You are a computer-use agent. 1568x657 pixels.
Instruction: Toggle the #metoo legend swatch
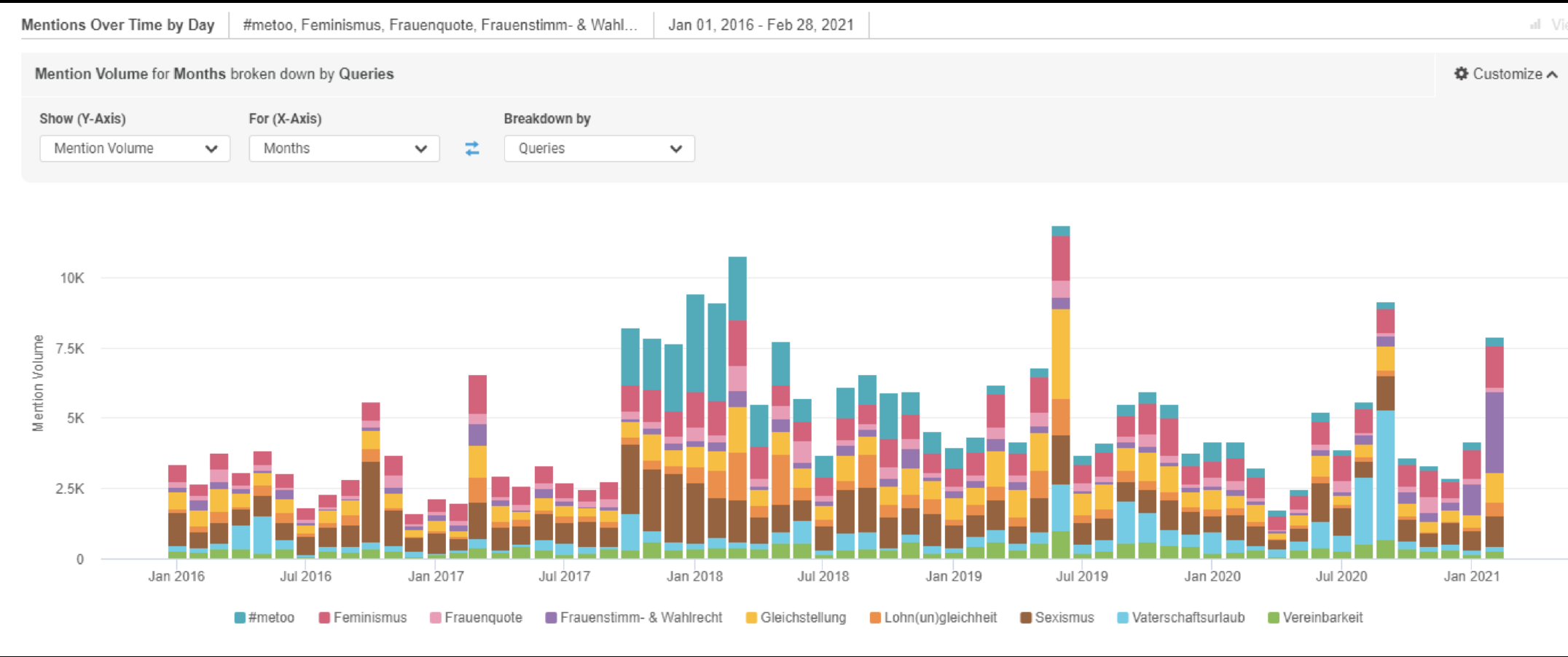[x=240, y=618]
